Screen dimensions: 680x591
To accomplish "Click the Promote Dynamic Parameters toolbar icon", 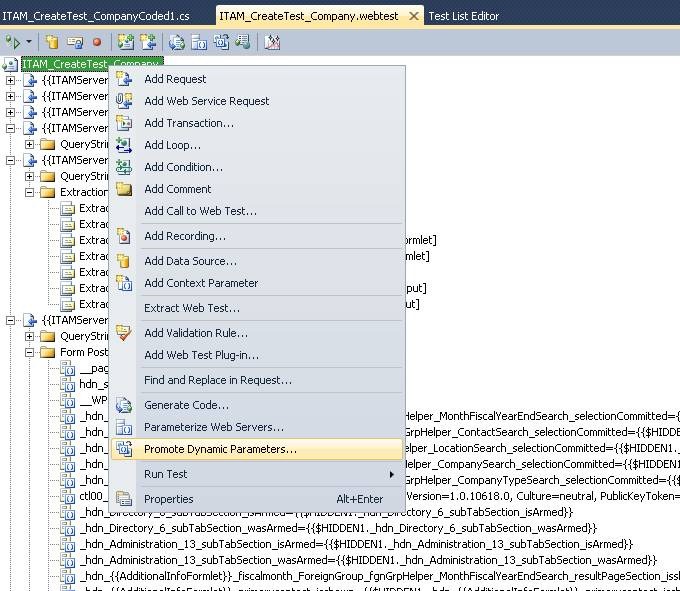I will coord(221,42).
